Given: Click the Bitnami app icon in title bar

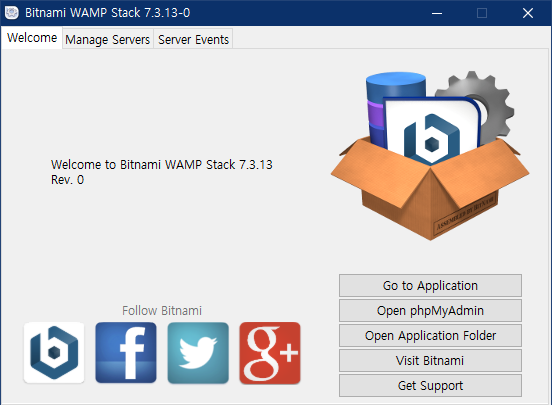Looking at the screenshot, I should tap(12, 13).
